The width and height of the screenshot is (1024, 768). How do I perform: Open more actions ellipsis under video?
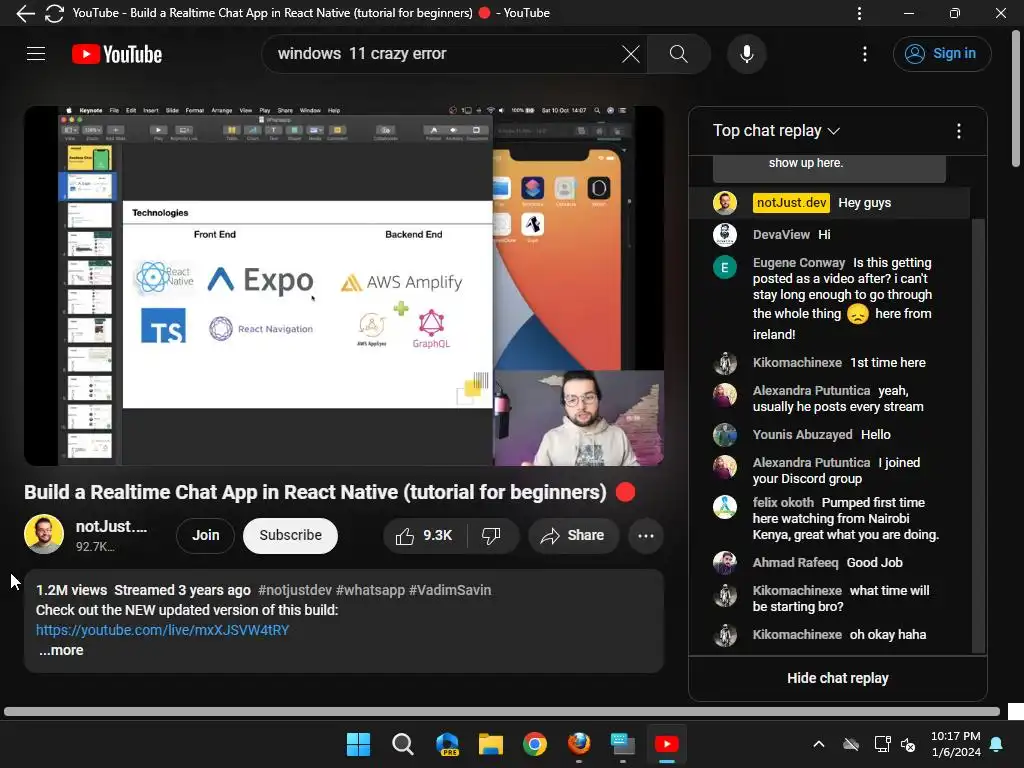646,536
